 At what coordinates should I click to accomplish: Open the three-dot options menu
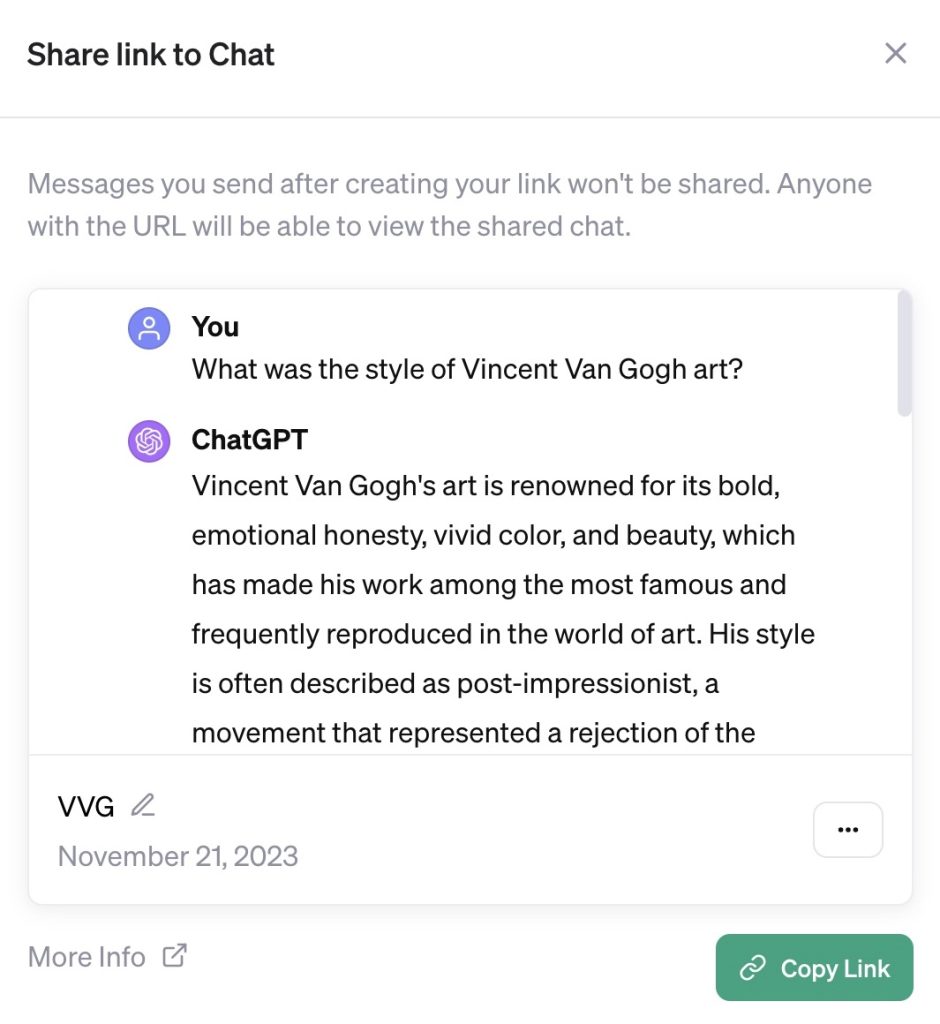(848, 829)
